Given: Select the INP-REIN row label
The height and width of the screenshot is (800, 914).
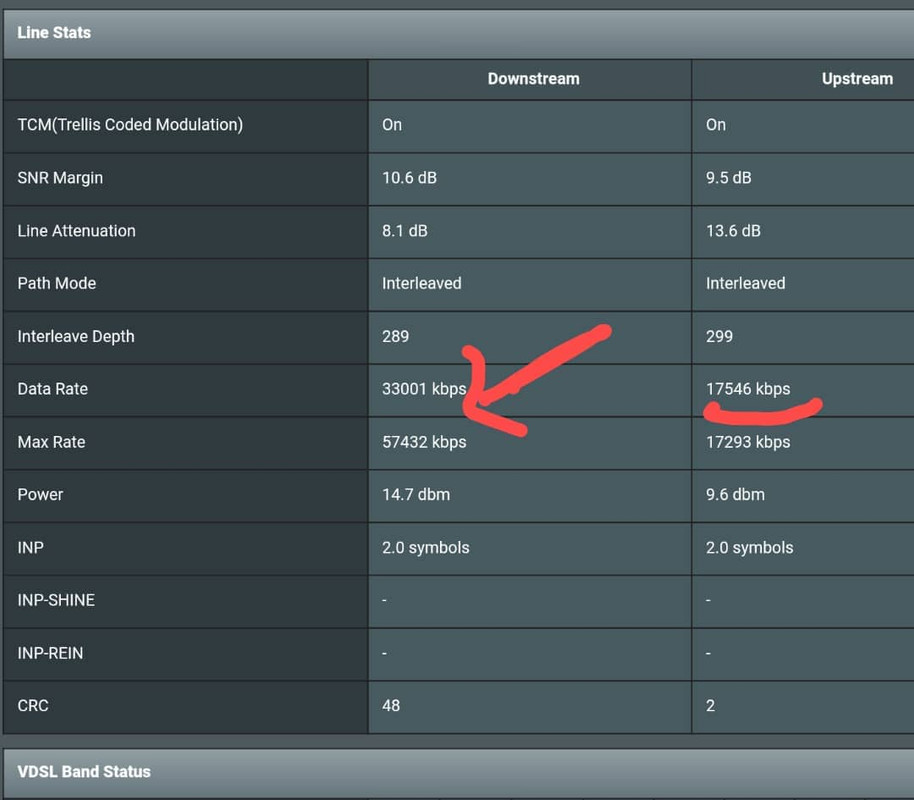Looking at the screenshot, I should [50, 653].
